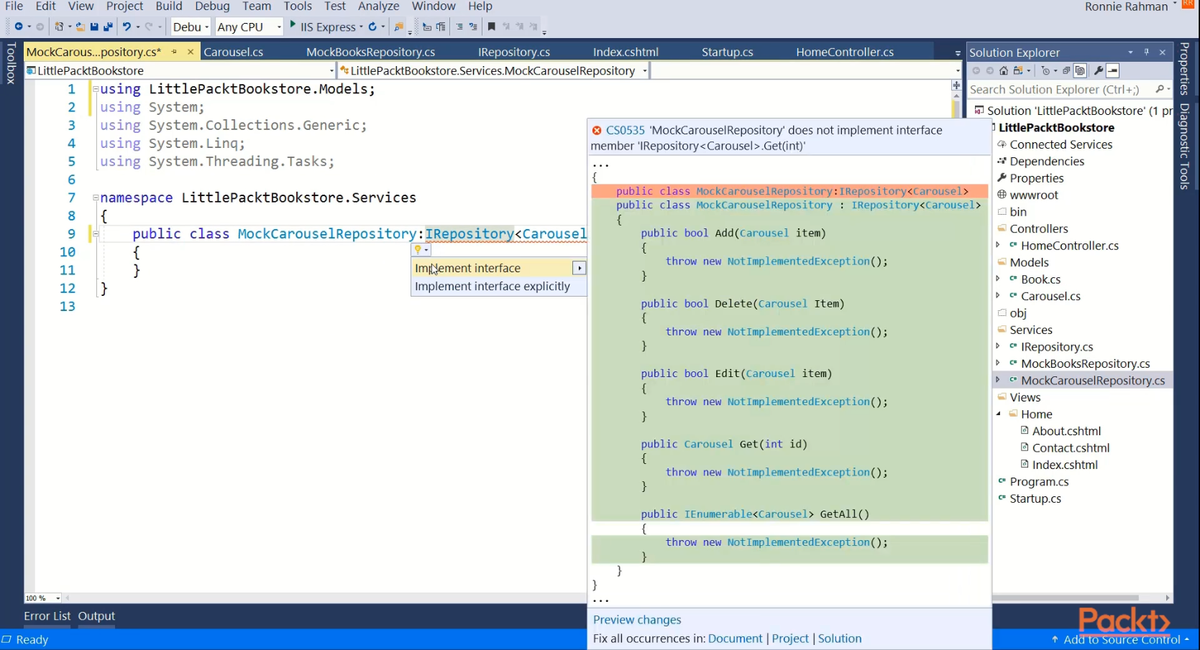
Task: Click the Preview changes link
Action: [x=637, y=619]
